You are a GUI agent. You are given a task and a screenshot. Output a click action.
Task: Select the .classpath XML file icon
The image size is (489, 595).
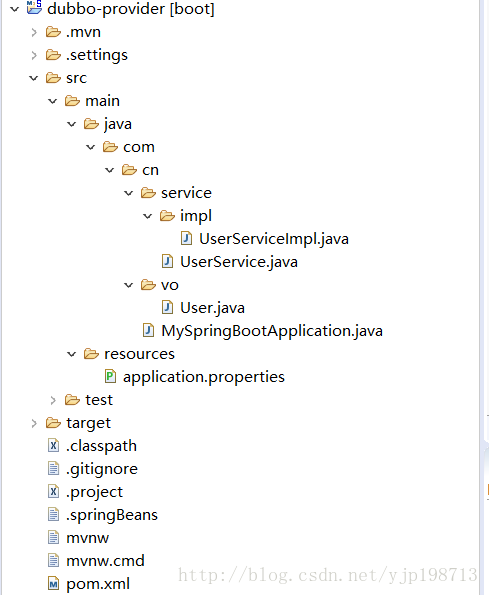tap(53, 445)
